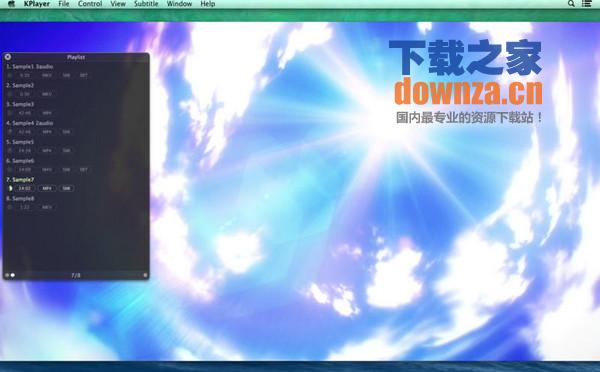Open the Subtitle menu
The height and width of the screenshot is (372, 600).
point(146,4)
